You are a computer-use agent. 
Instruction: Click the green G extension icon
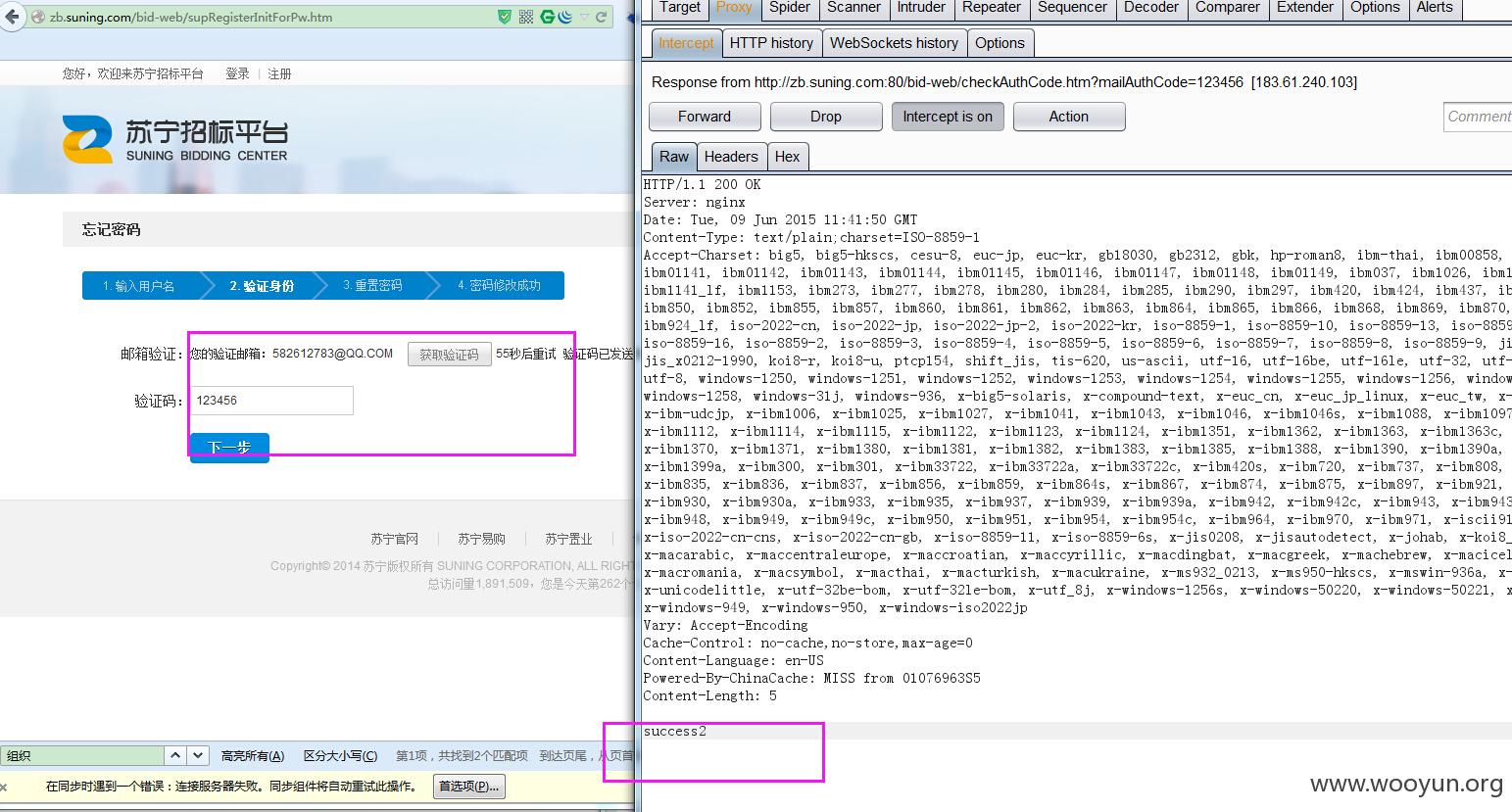[x=548, y=17]
